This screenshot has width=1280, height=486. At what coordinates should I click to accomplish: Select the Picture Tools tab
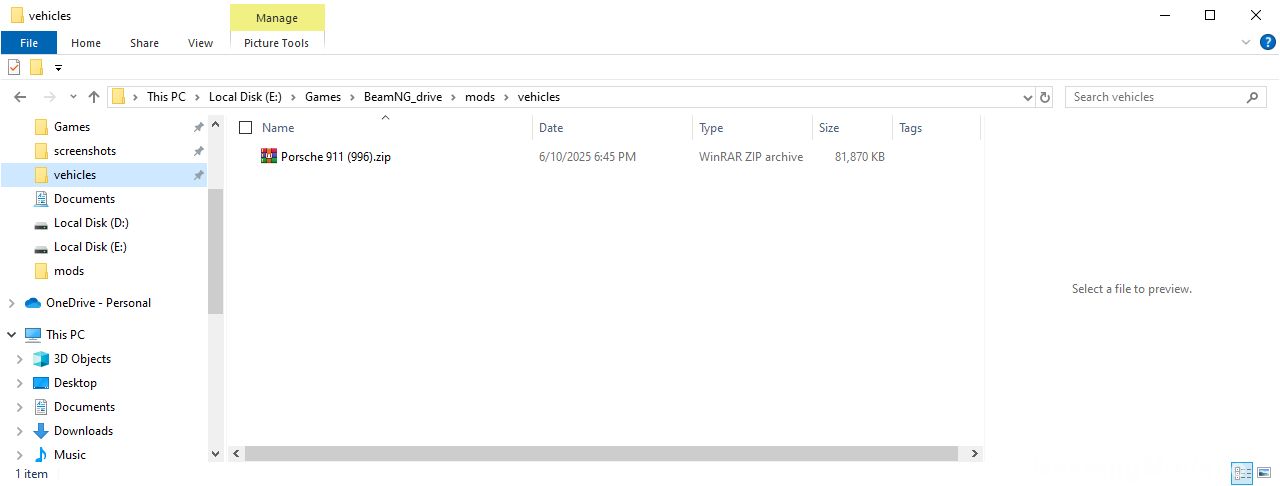[x=277, y=43]
